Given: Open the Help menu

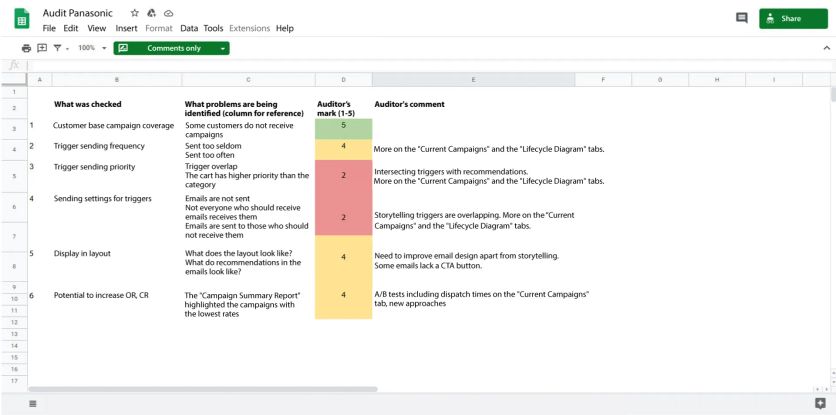Looking at the screenshot, I should tap(285, 28).
